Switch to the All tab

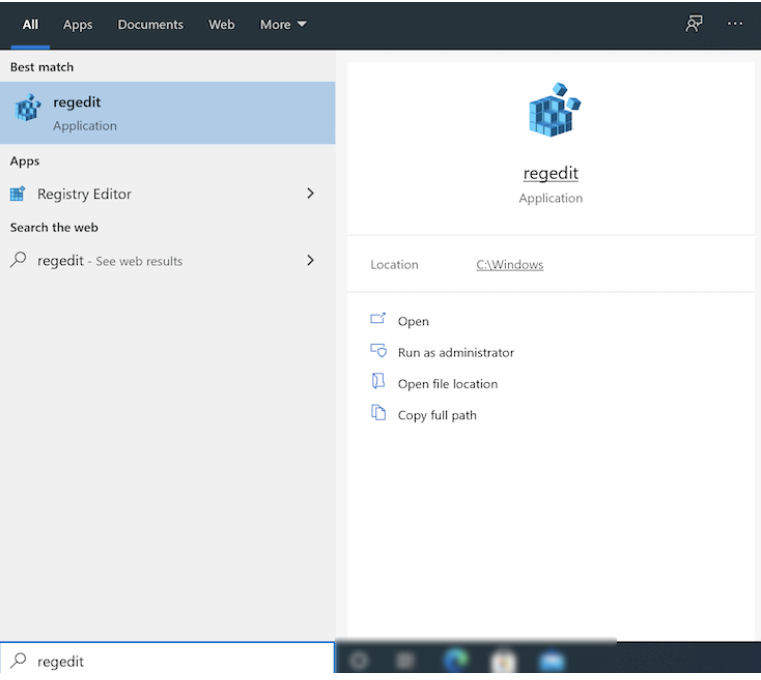coord(30,25)
